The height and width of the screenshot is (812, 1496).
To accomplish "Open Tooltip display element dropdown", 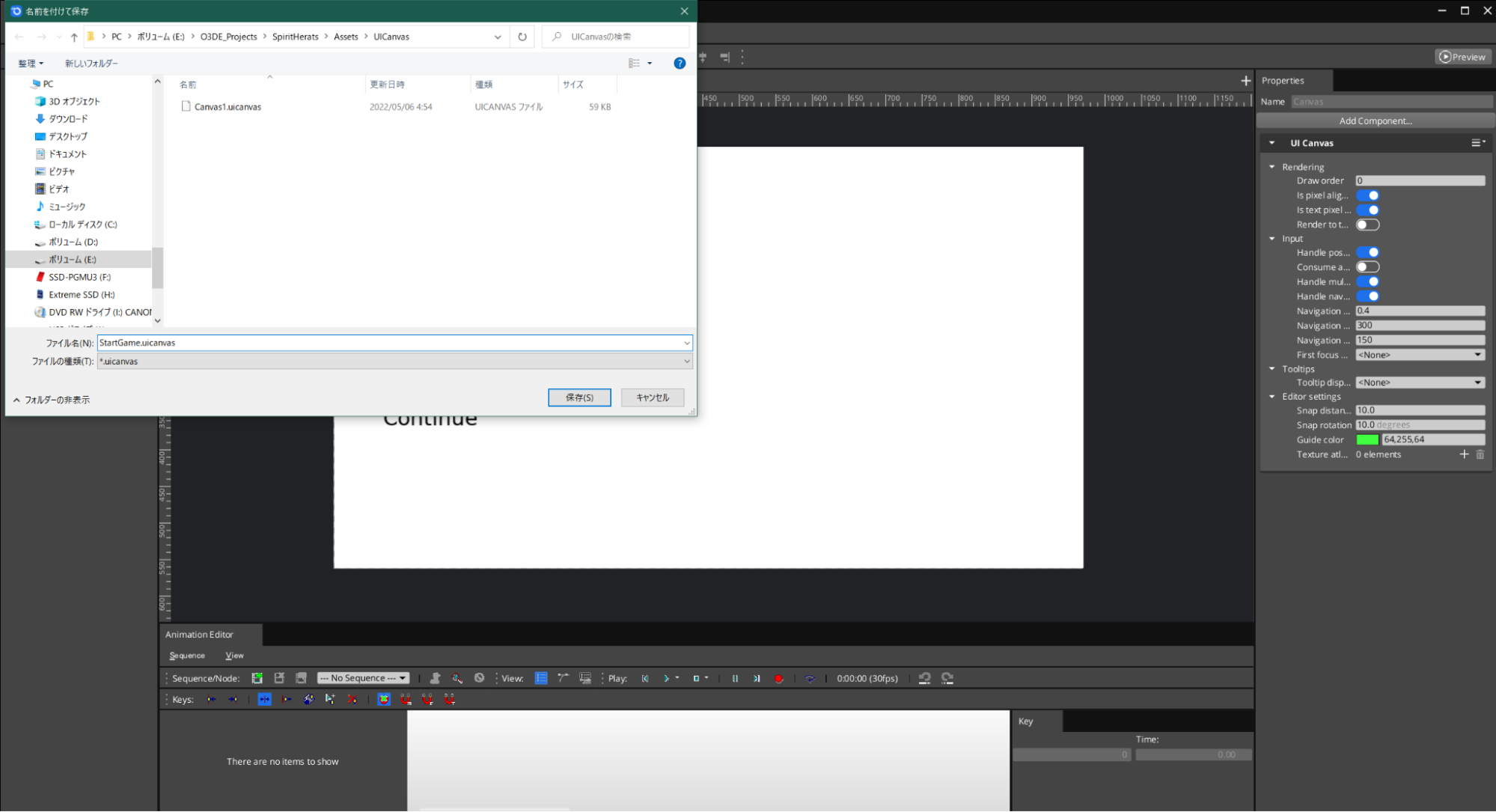I will pos(1420,382).
